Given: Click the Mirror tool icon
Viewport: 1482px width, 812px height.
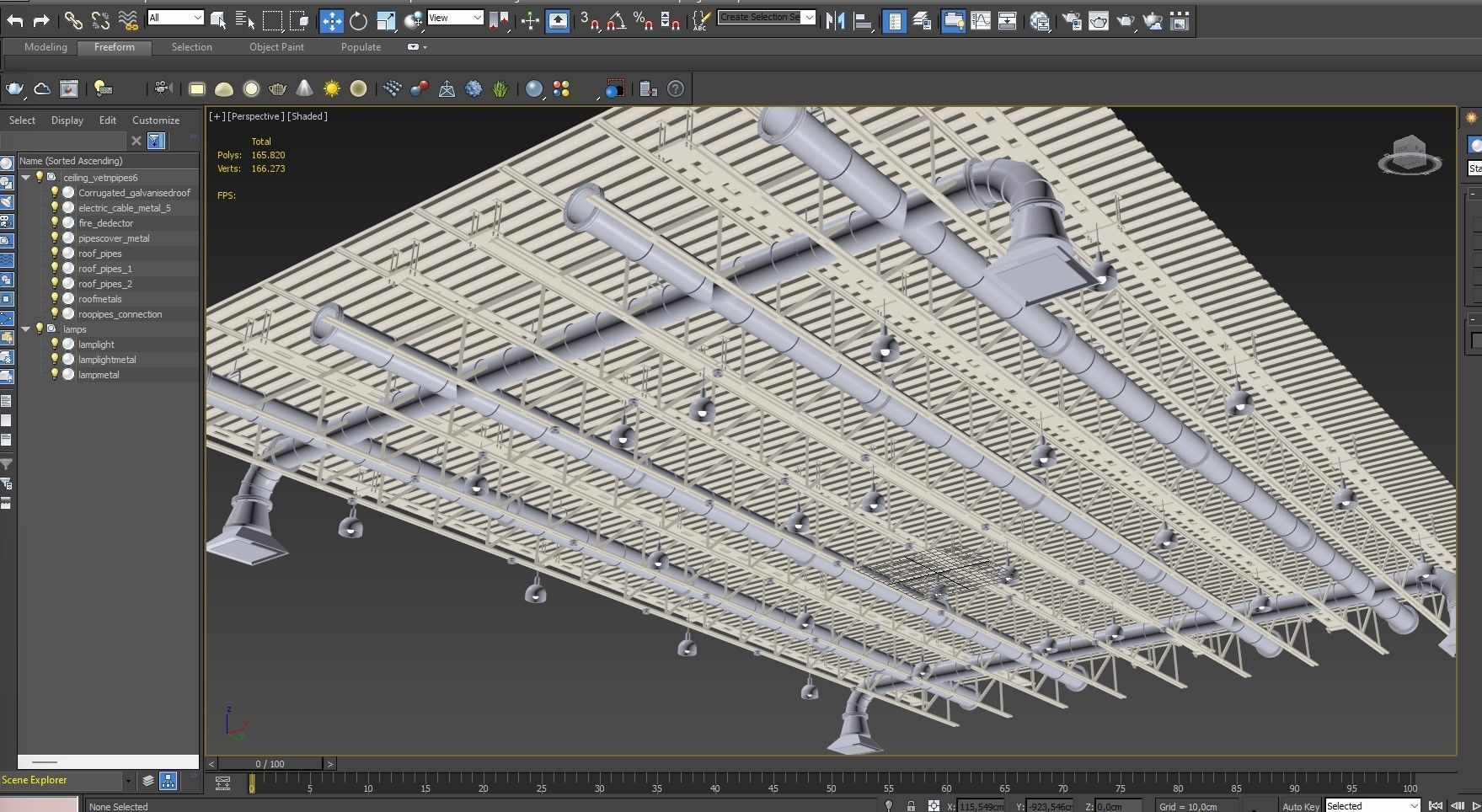Looking at the screenshot, I should 835,20.
